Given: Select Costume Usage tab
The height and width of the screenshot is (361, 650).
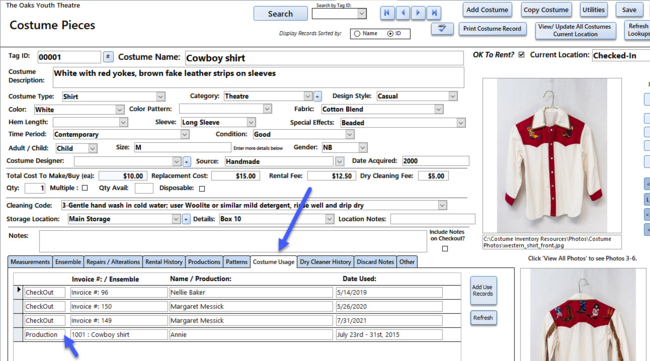Looking at the screenshot, I should pos(274,262).
